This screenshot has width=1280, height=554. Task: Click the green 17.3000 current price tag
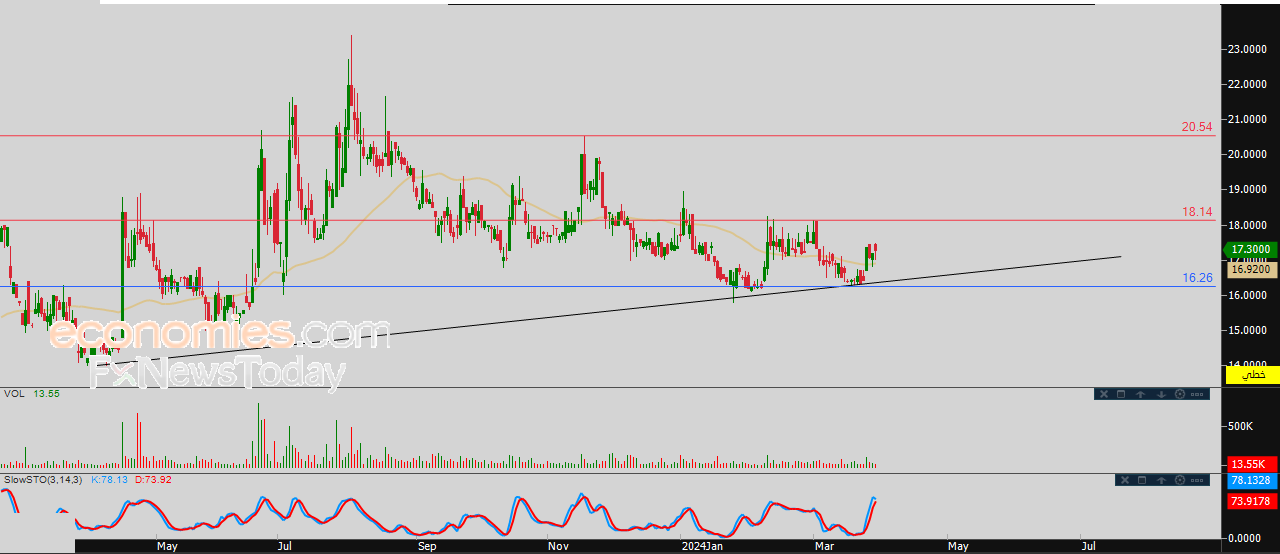click(1250, 250)
